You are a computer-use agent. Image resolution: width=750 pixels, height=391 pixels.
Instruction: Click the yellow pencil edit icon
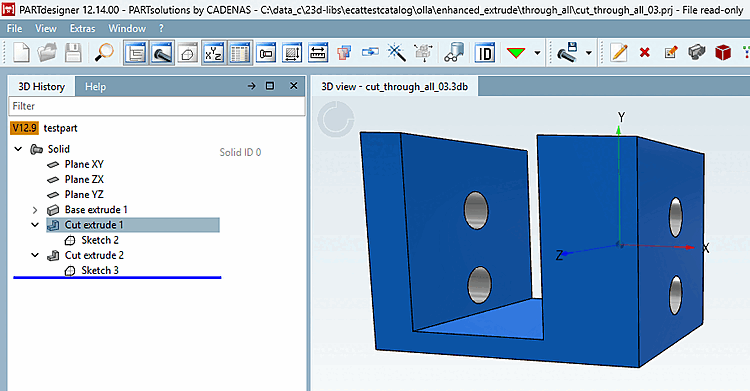click(x=619, y=53)
